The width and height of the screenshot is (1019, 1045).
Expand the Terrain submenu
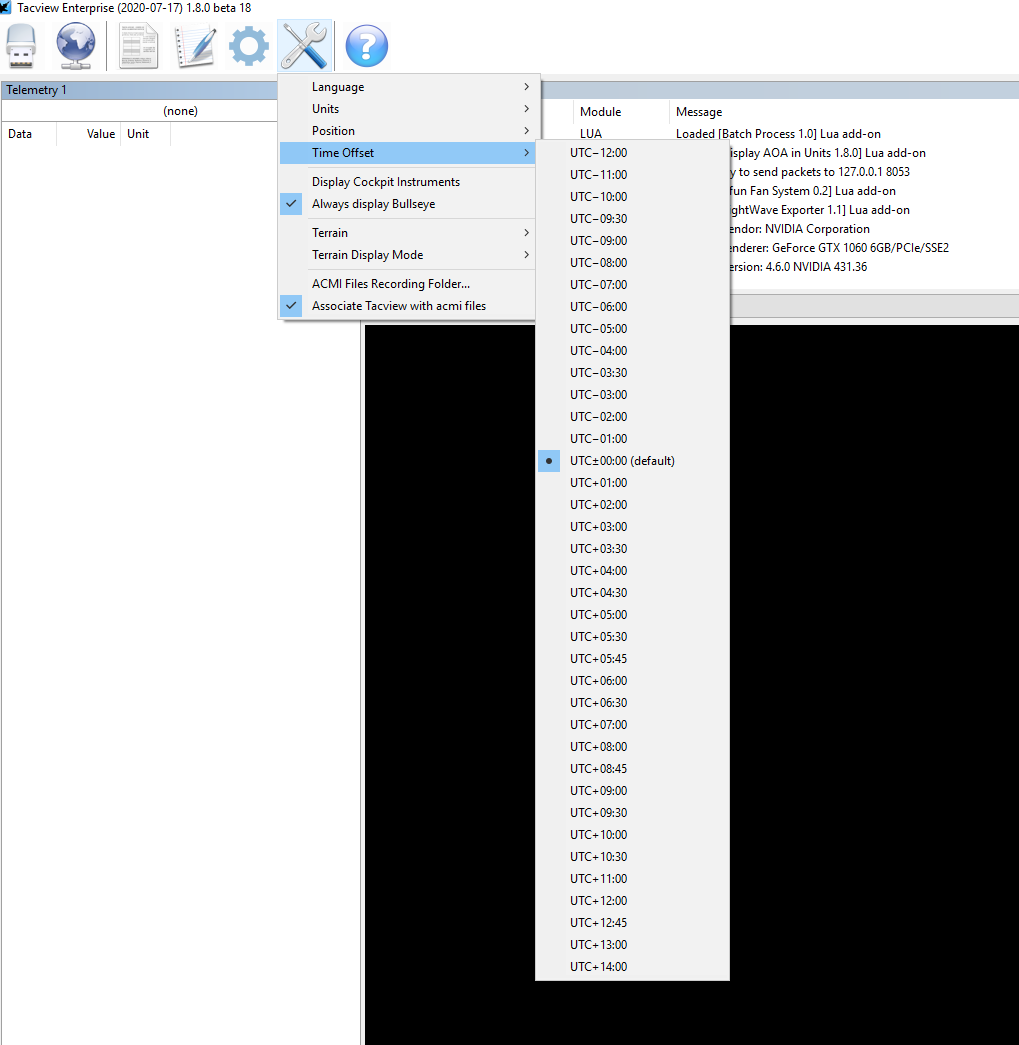pos(407,233)
